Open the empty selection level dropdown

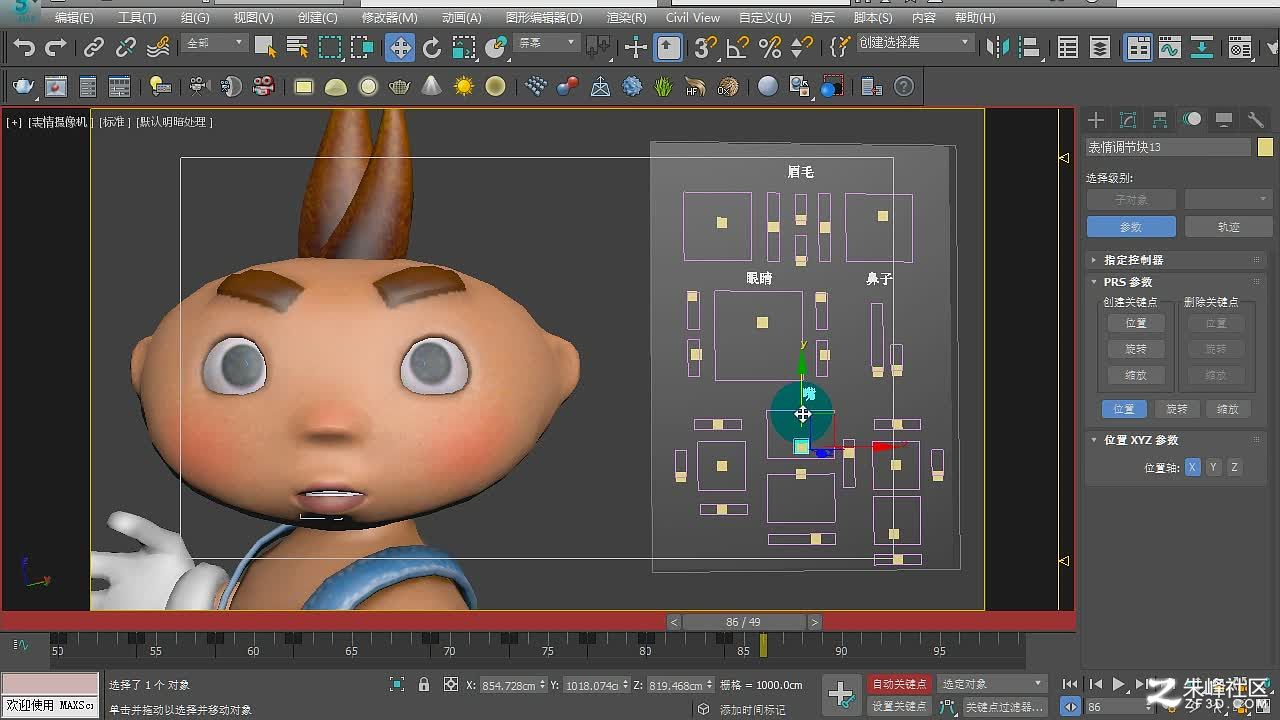click(x=1228, y=200)
